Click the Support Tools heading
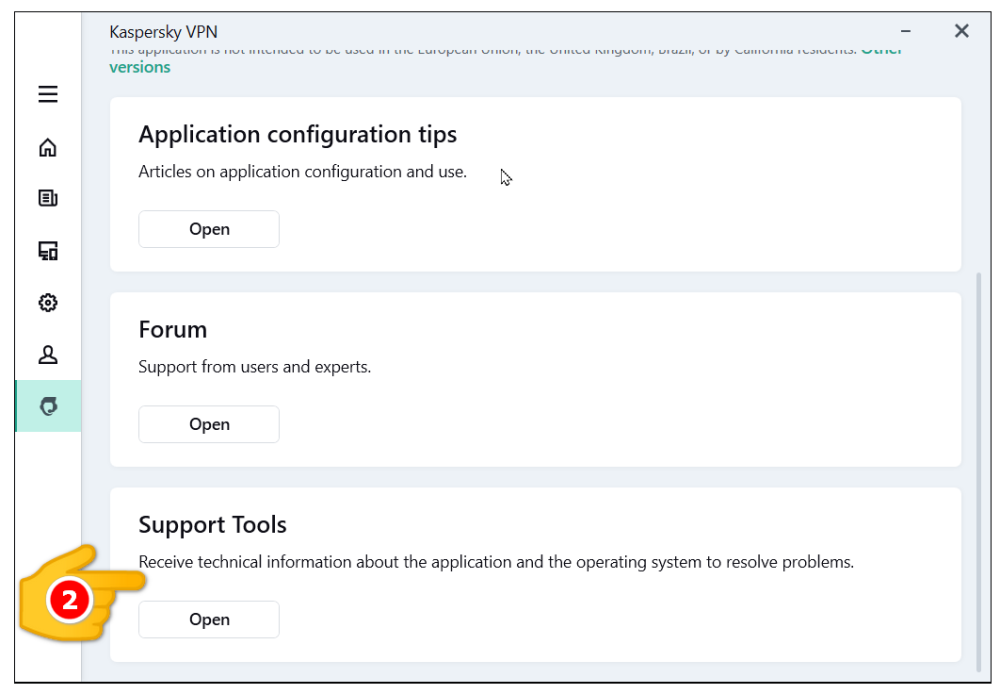Image resolution: width=1000 pixels, height=694 pixels. coord(212,525)
